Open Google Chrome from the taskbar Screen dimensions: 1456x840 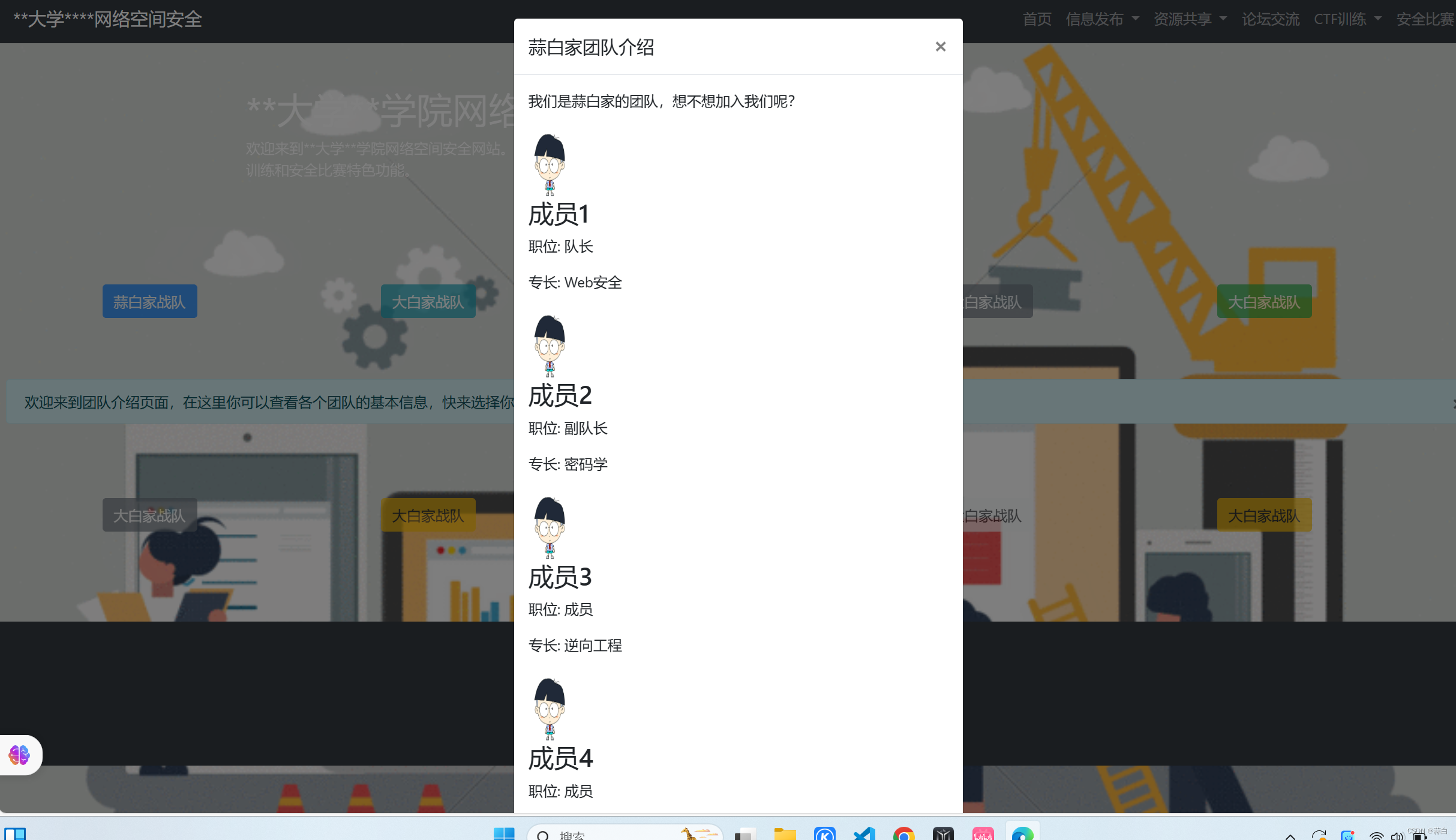[903, 834]
